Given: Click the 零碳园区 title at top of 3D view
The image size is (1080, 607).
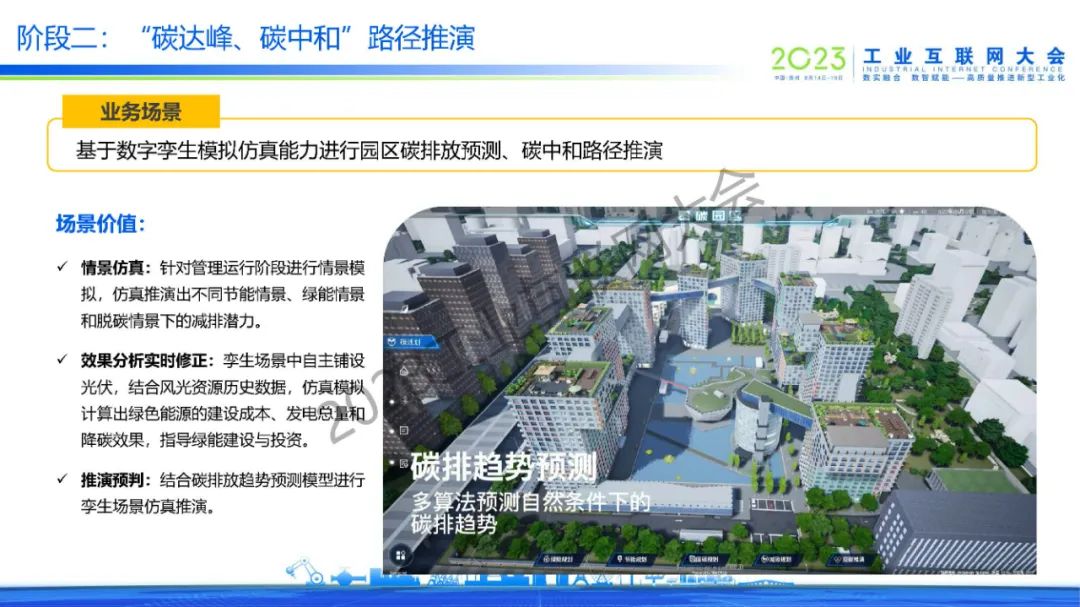Looking at the screenshot, I should (x=707, y=215).
